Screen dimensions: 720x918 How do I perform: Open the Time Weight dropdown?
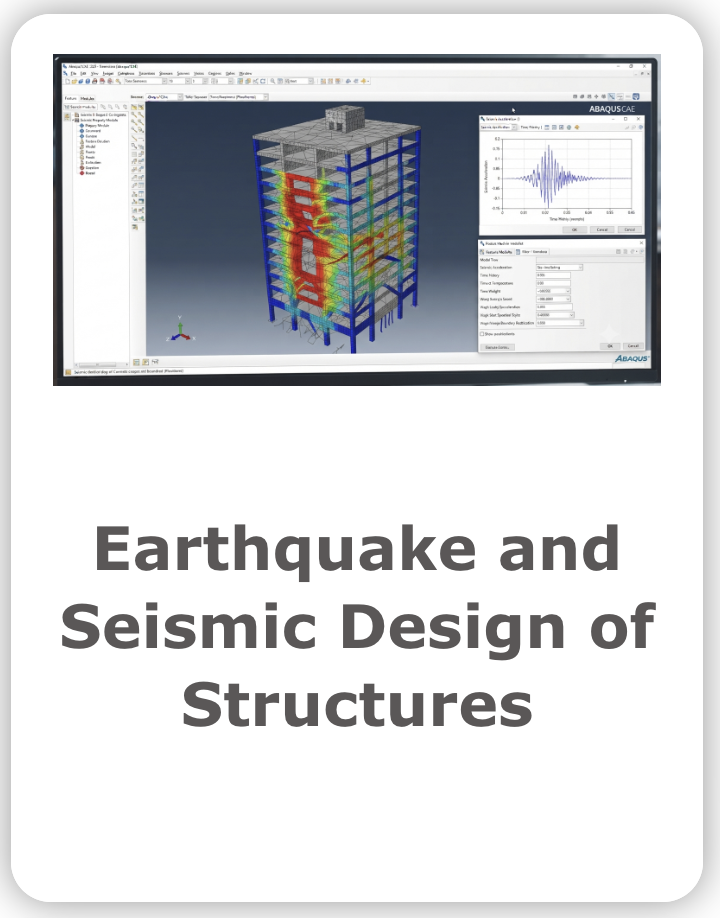click(553, 291)
